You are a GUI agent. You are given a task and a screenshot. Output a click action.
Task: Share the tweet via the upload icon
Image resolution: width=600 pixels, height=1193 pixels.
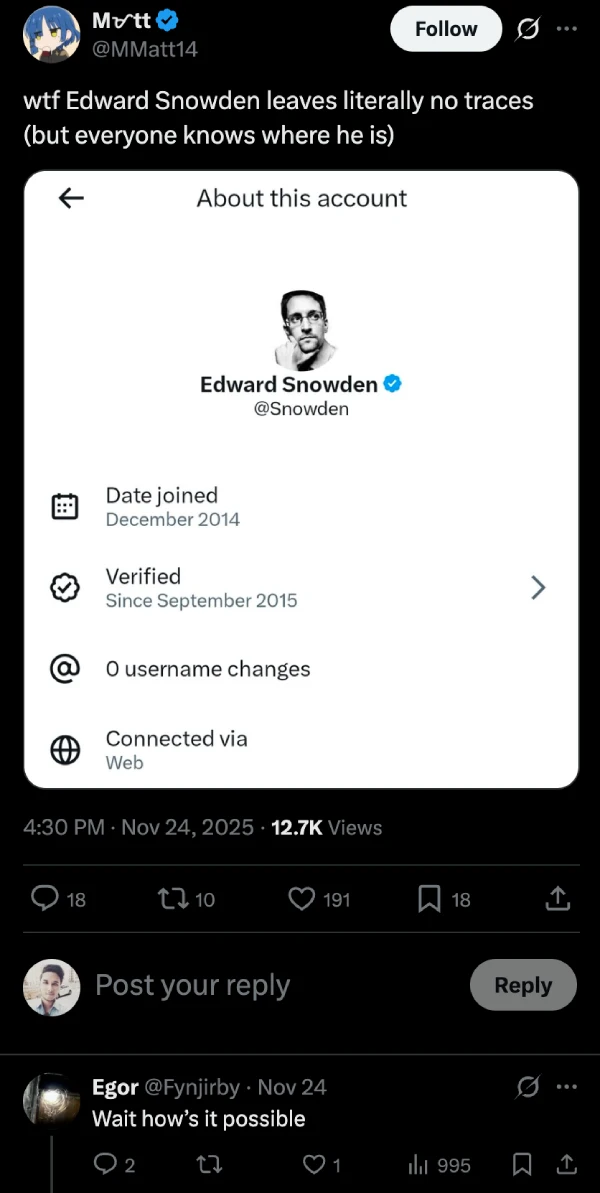coord(557,897)
